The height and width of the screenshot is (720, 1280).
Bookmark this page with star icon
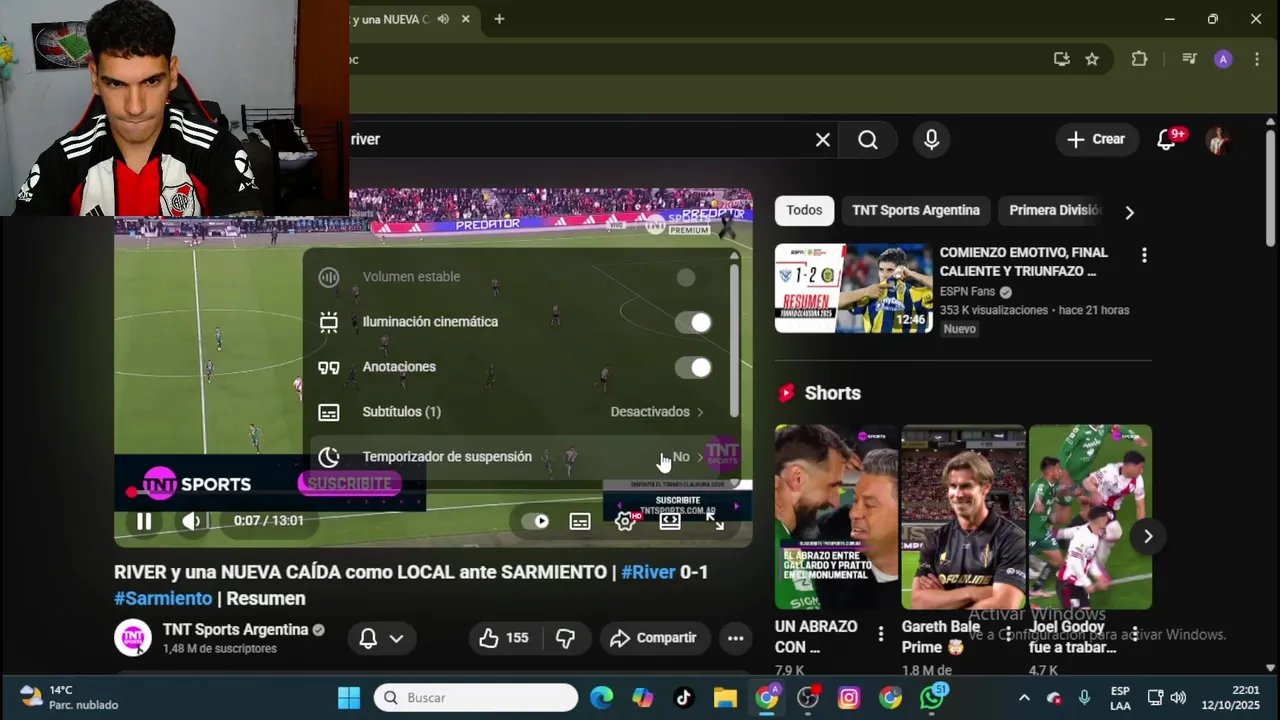(1092, 59)
